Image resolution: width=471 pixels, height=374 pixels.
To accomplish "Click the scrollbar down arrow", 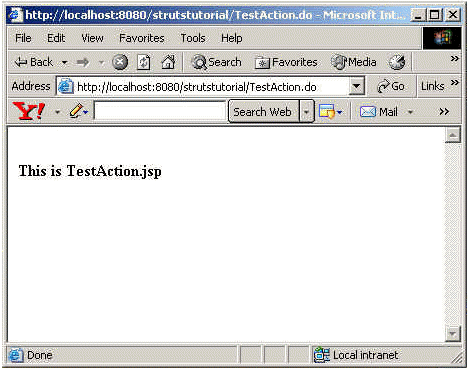I will click(x=453, y=333).
